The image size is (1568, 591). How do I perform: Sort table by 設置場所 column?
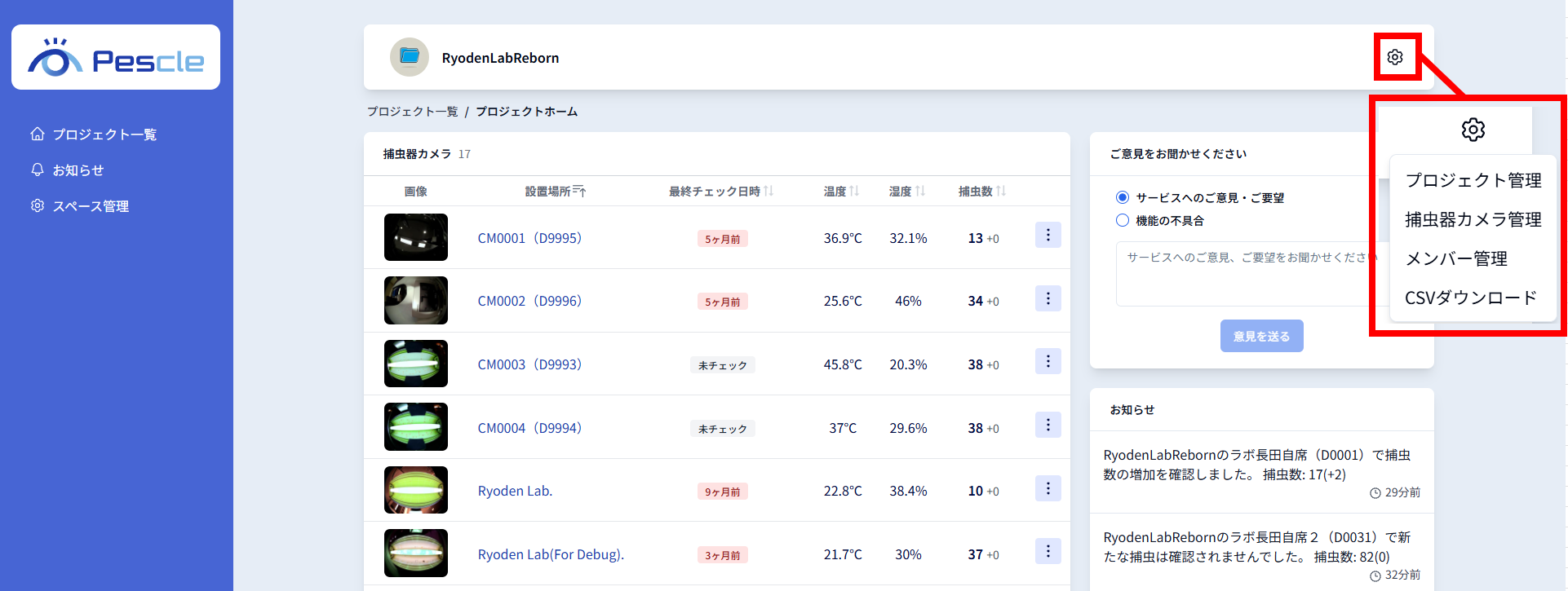click(x=579, y=191)
